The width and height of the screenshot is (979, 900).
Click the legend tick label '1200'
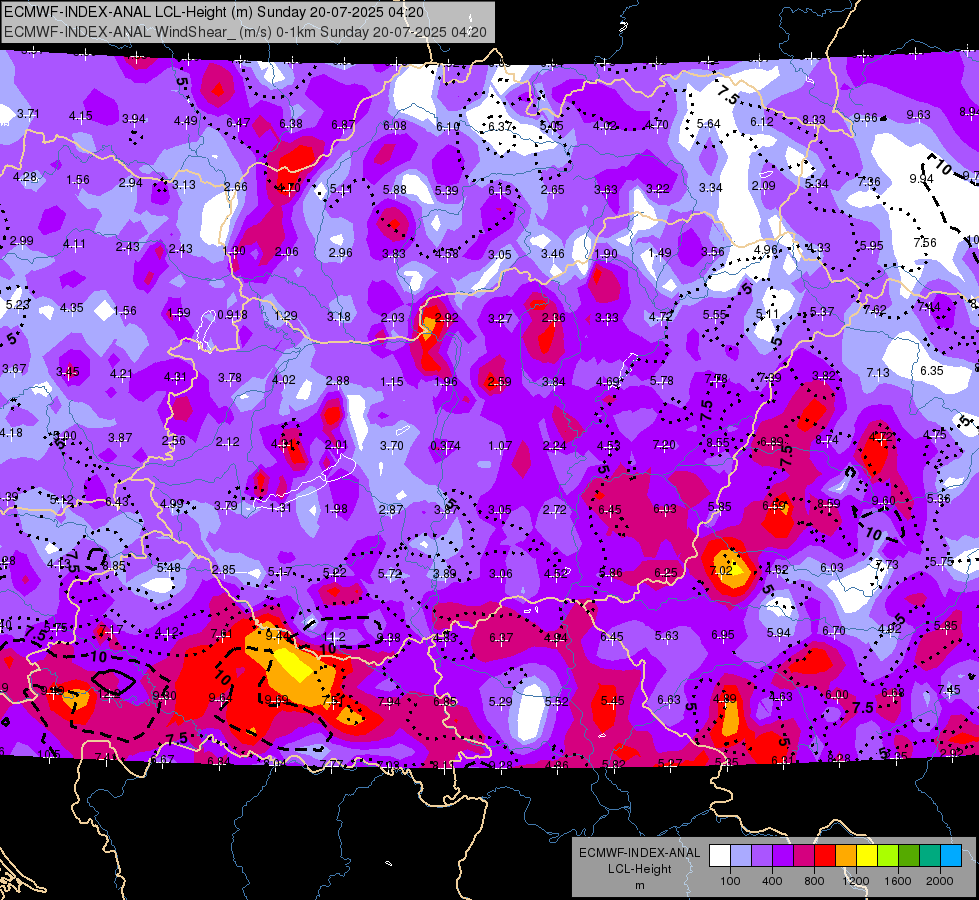[x=855, y=881]
